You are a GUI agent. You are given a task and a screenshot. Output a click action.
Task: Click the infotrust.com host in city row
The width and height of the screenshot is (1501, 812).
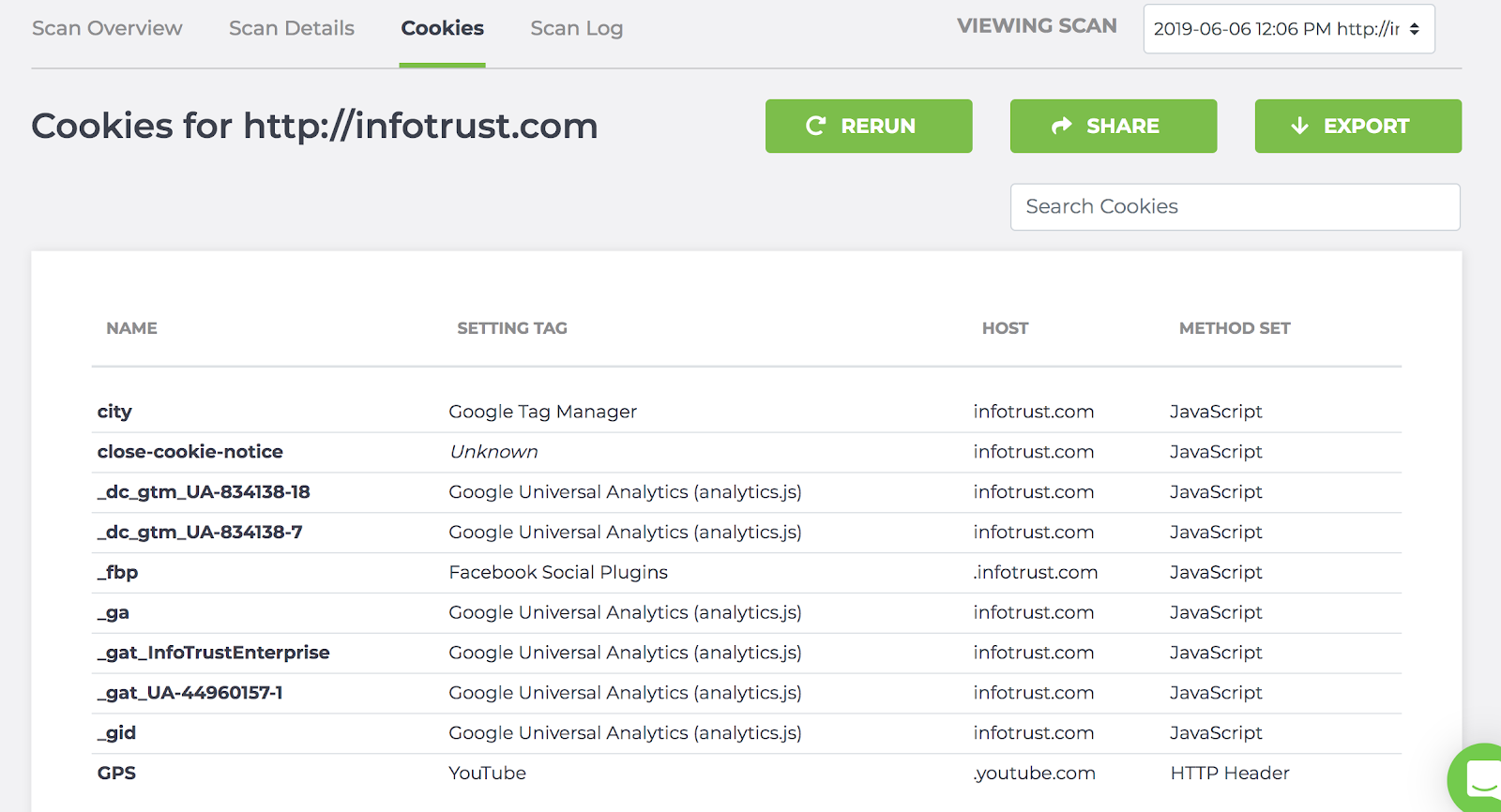click(1034, 412)
